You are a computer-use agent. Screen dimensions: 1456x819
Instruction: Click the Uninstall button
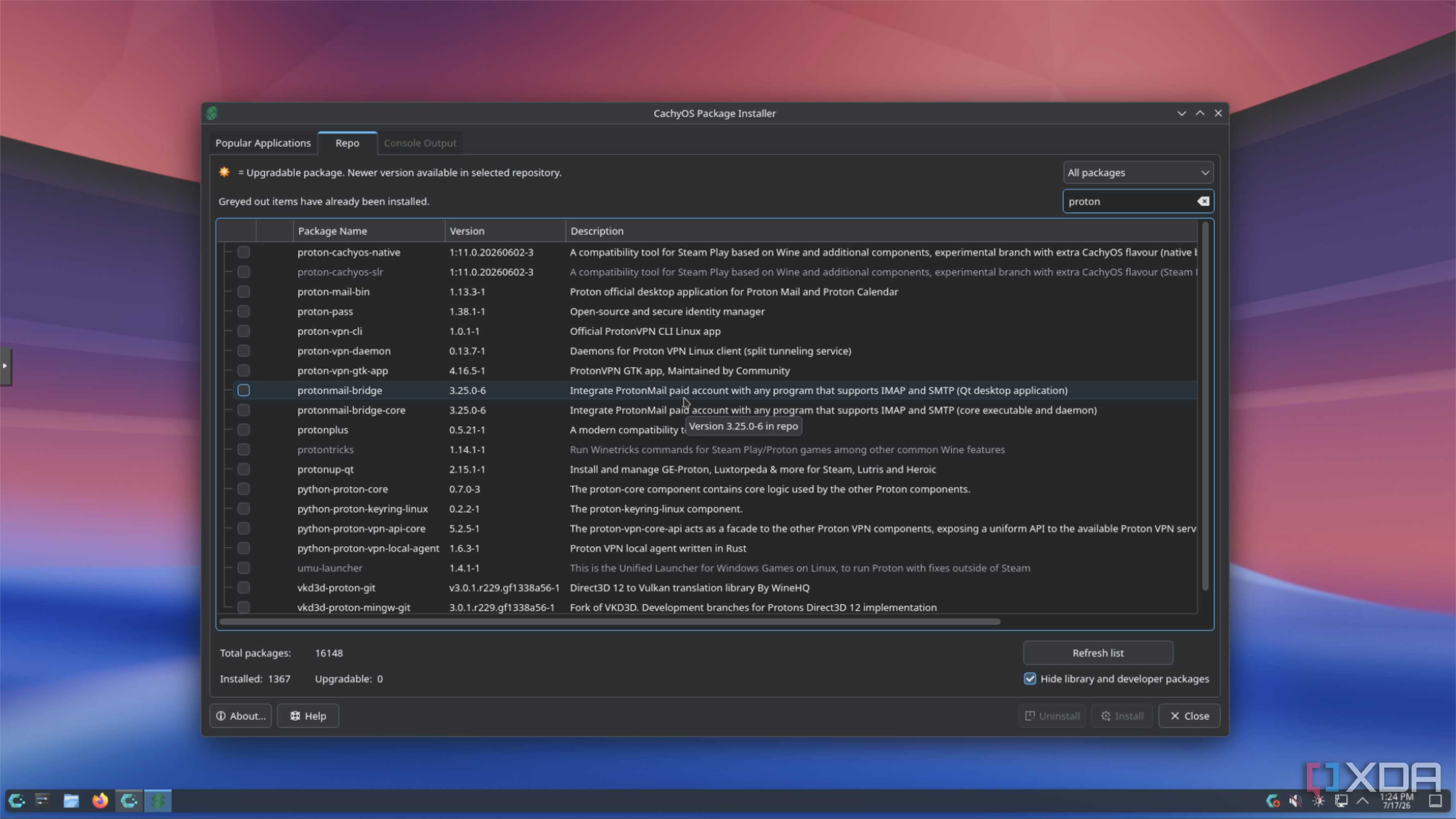[x=1051, y=716]
